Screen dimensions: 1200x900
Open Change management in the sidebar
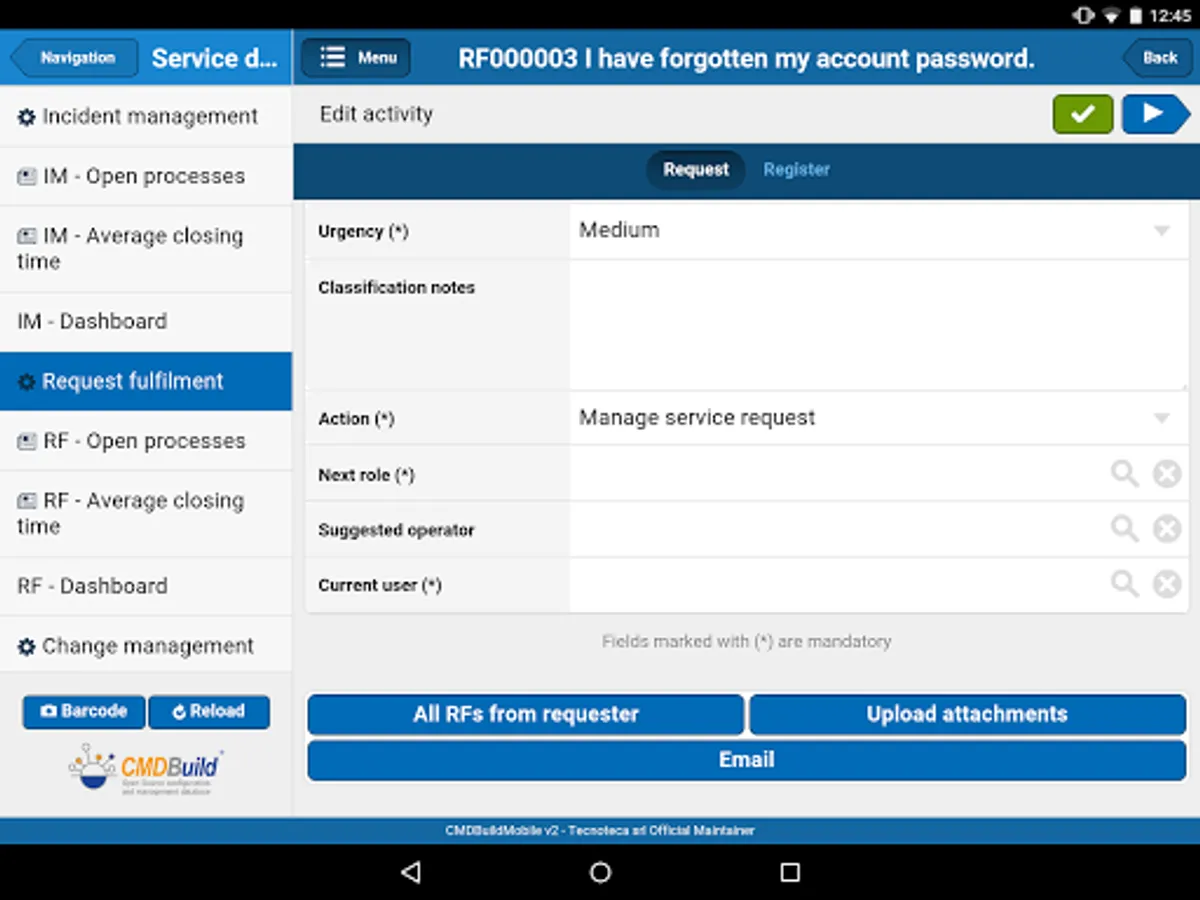(x=146, y=646)
